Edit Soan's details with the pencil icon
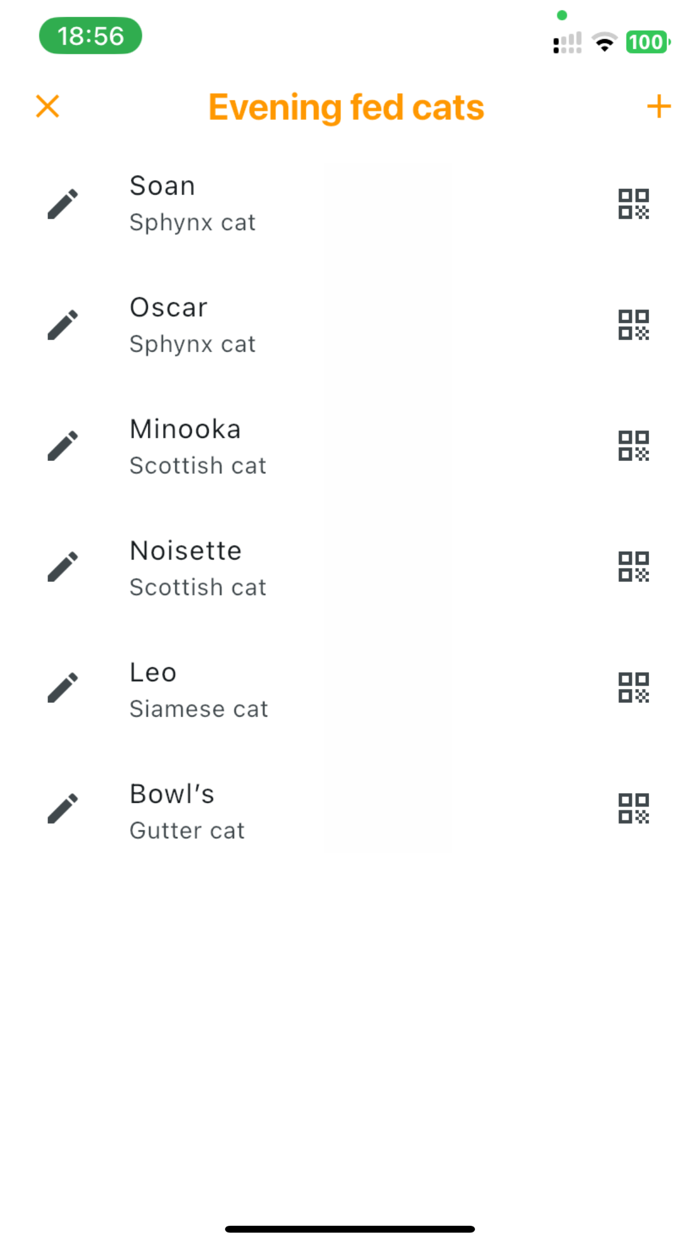This screenshot has width=700, height=1244. coord(62,203)
